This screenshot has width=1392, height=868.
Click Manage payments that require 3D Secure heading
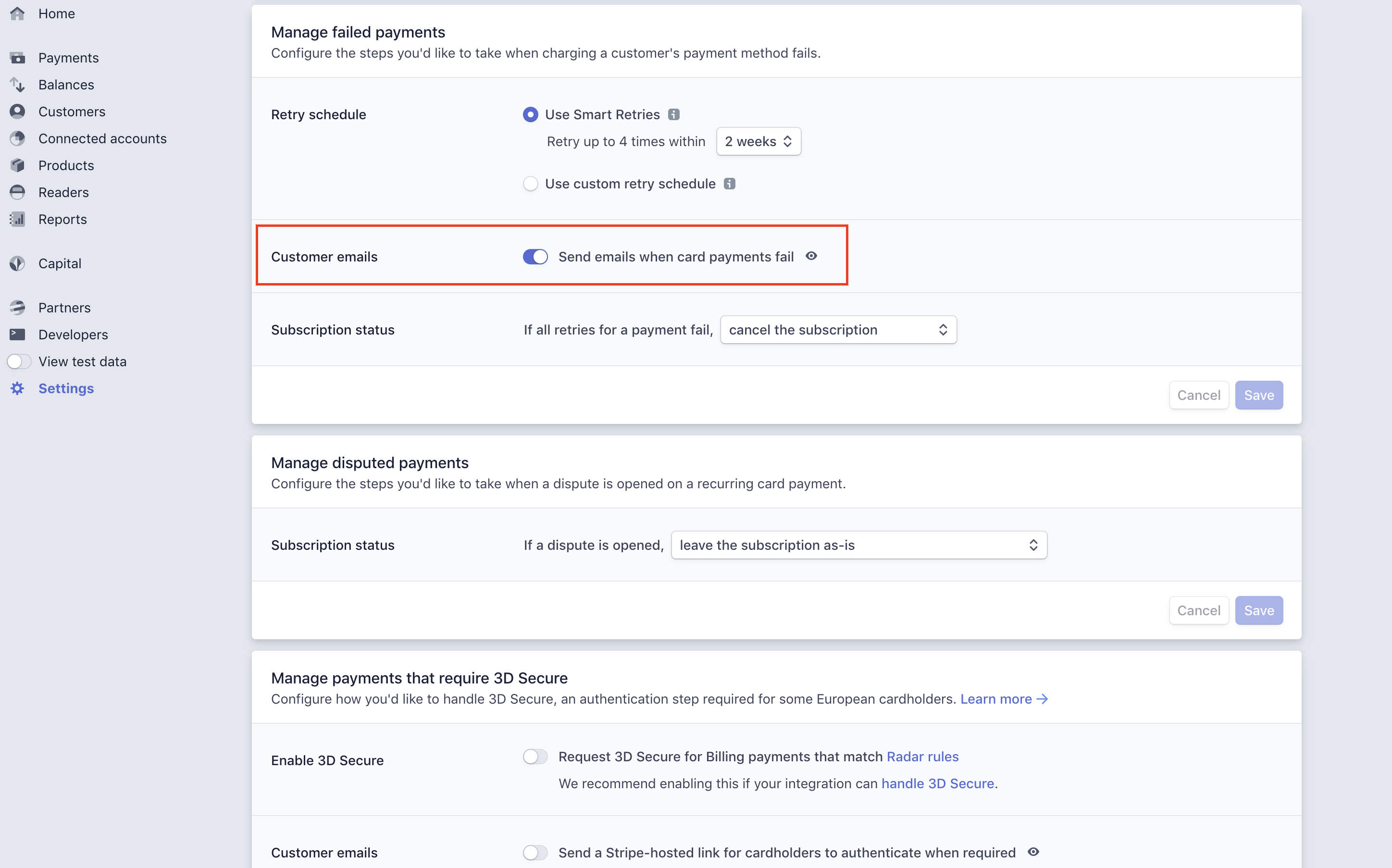419,678
